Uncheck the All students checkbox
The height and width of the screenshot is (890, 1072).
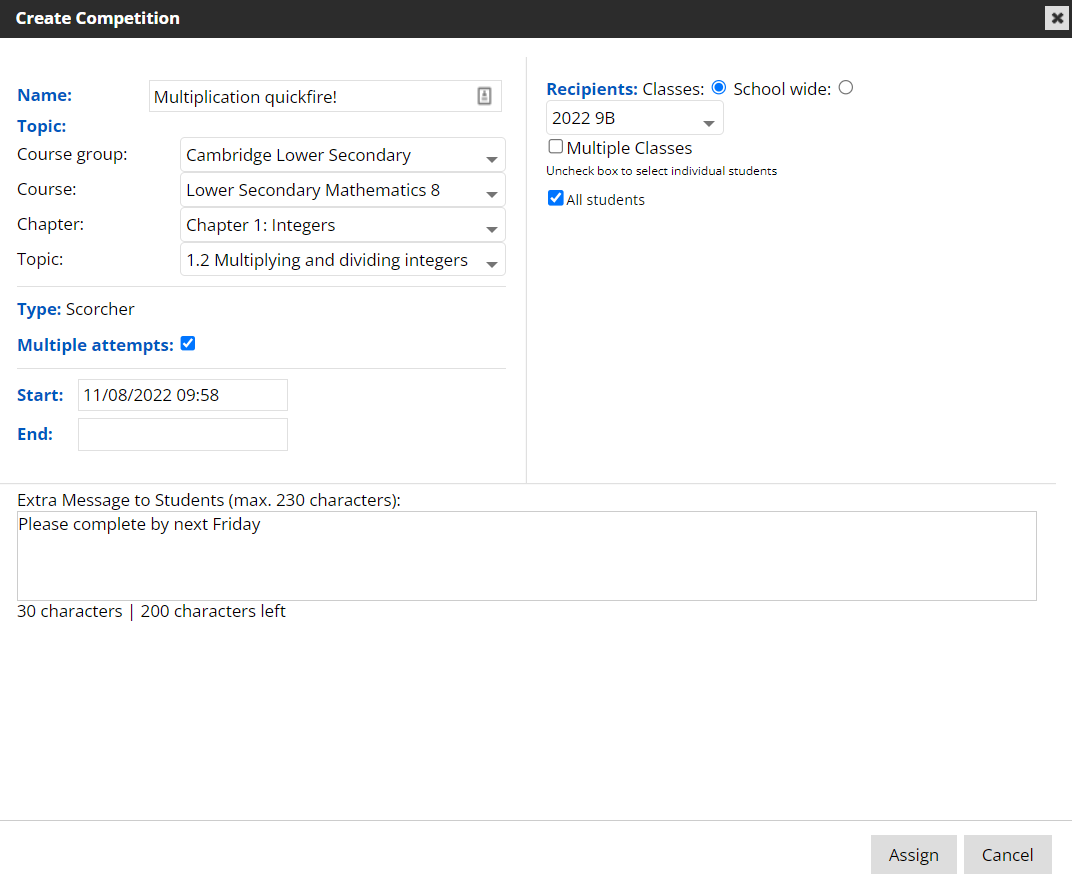(556, 199)
